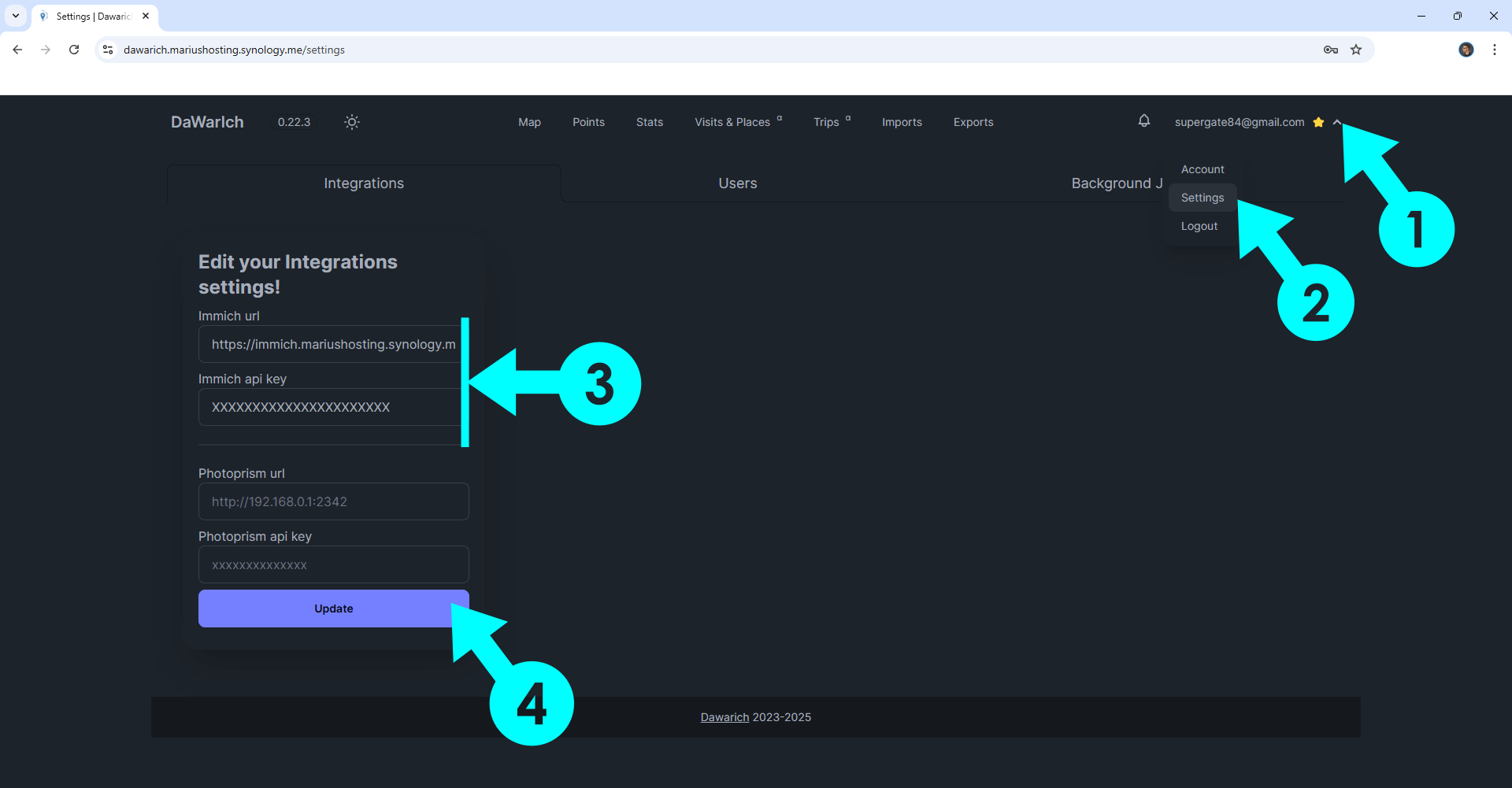1512x788 pixels.
Task: Switch to the Users tab
Action: click(738, 183)
